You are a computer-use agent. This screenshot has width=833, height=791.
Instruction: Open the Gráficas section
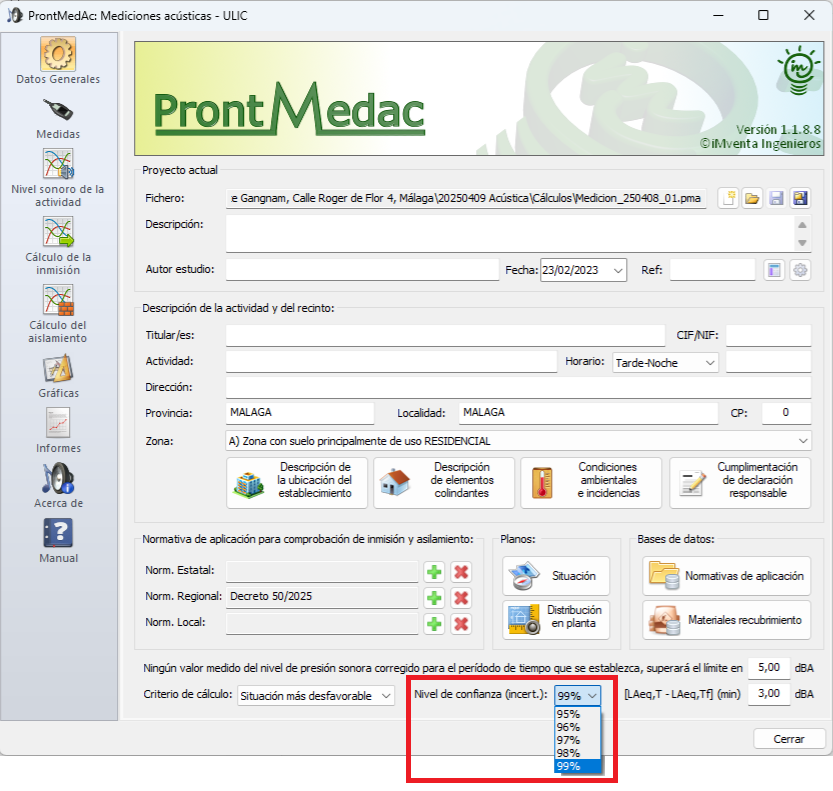tap(58, 376)
